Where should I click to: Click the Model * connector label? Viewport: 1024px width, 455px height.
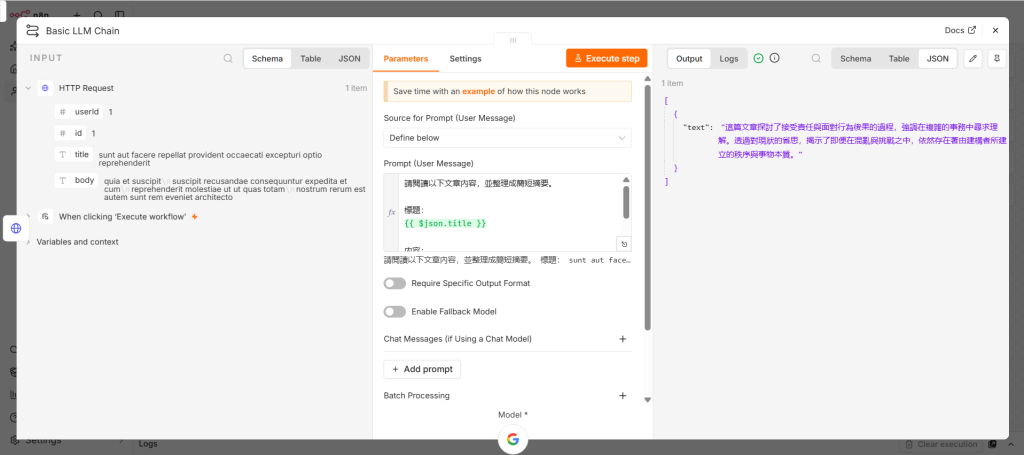513,415
